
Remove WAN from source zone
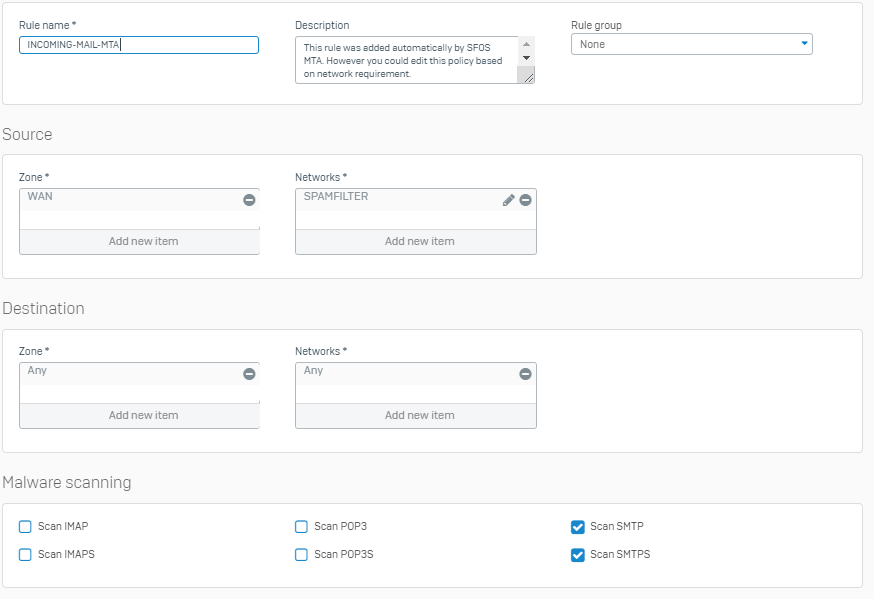(249, 200)
